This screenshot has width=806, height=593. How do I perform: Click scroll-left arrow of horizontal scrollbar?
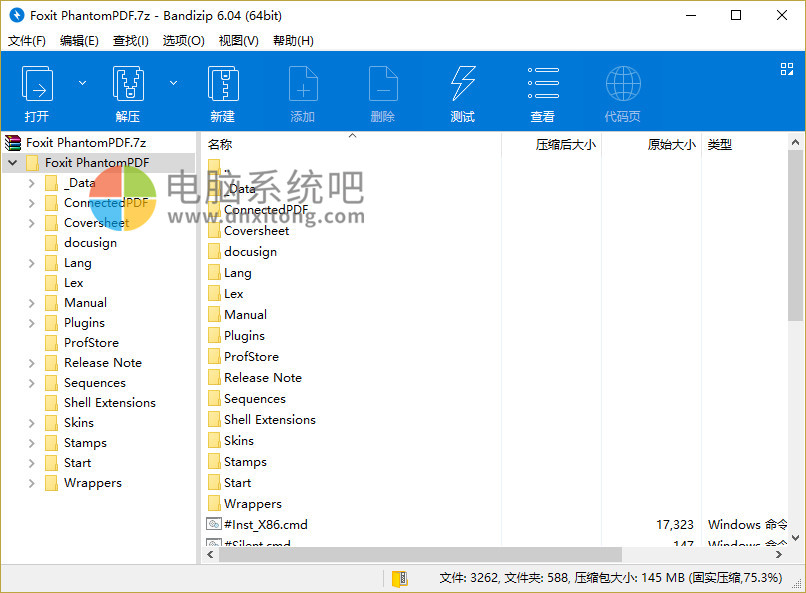tap(210, 555)
